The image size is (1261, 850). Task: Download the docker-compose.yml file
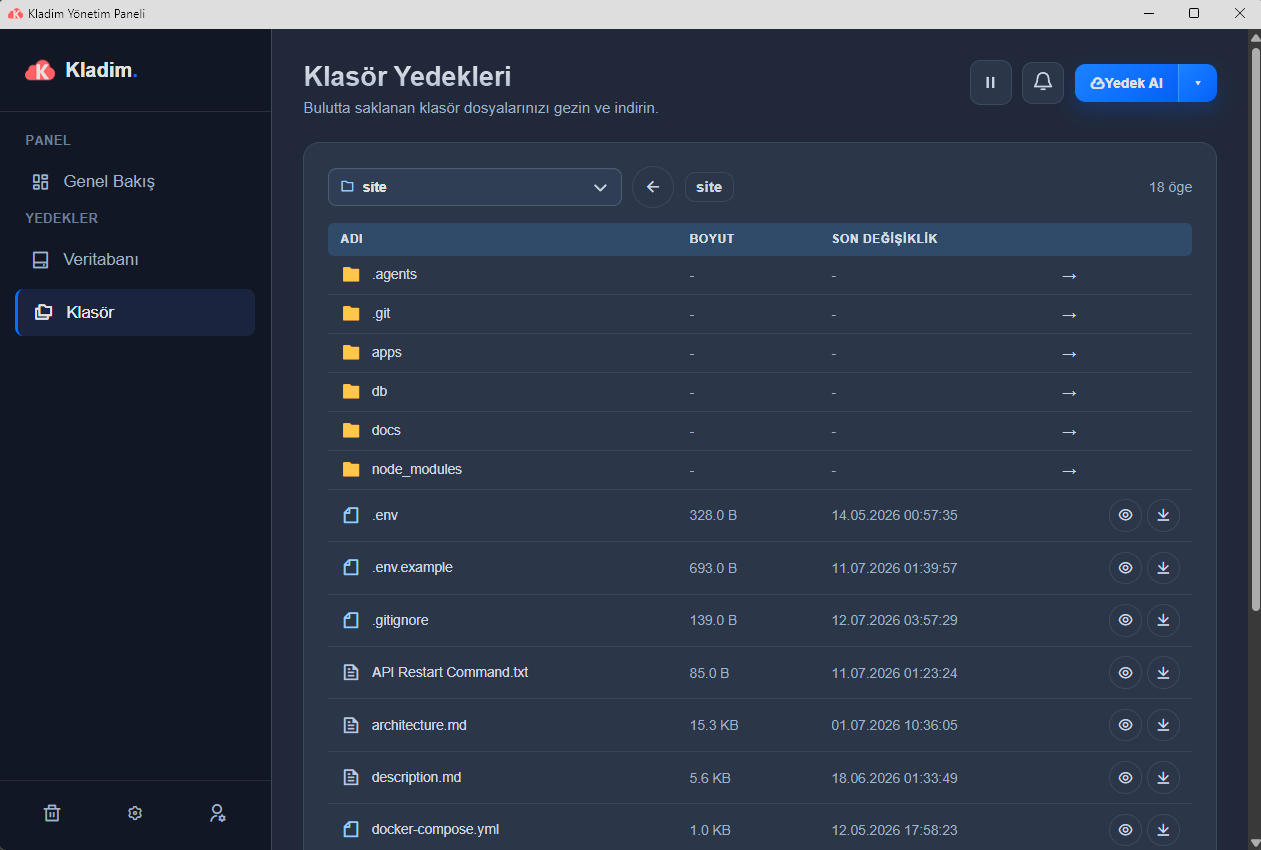[x=1163, y=830]
